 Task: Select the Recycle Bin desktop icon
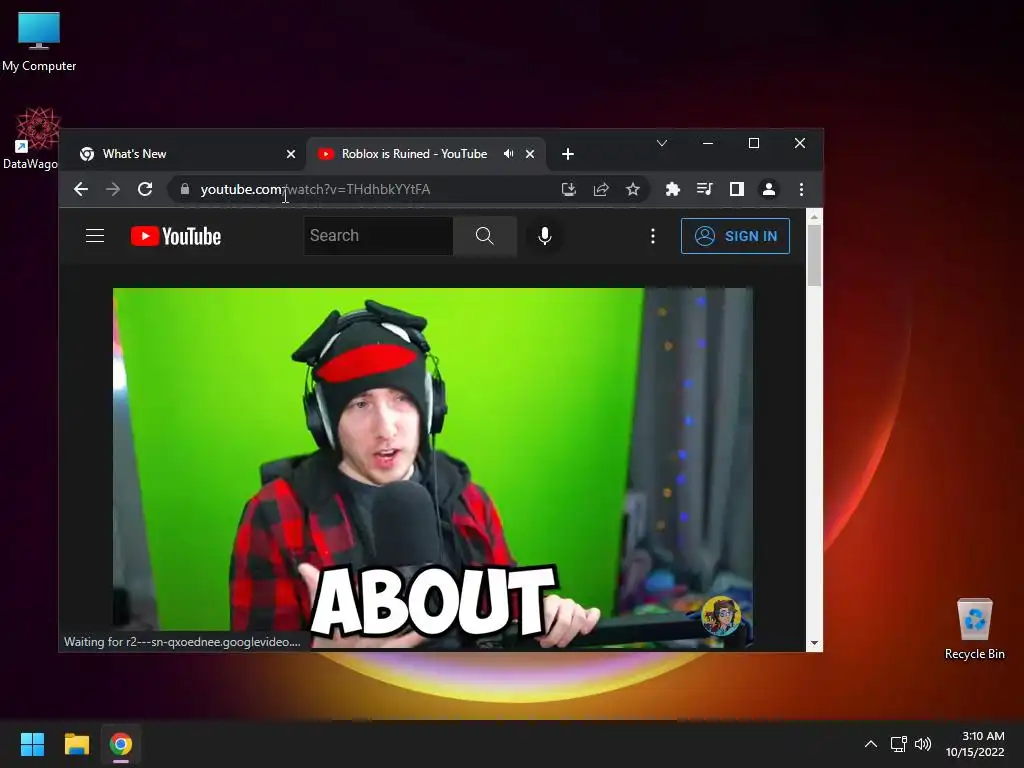pyautogui.click(x=974, y=630)
